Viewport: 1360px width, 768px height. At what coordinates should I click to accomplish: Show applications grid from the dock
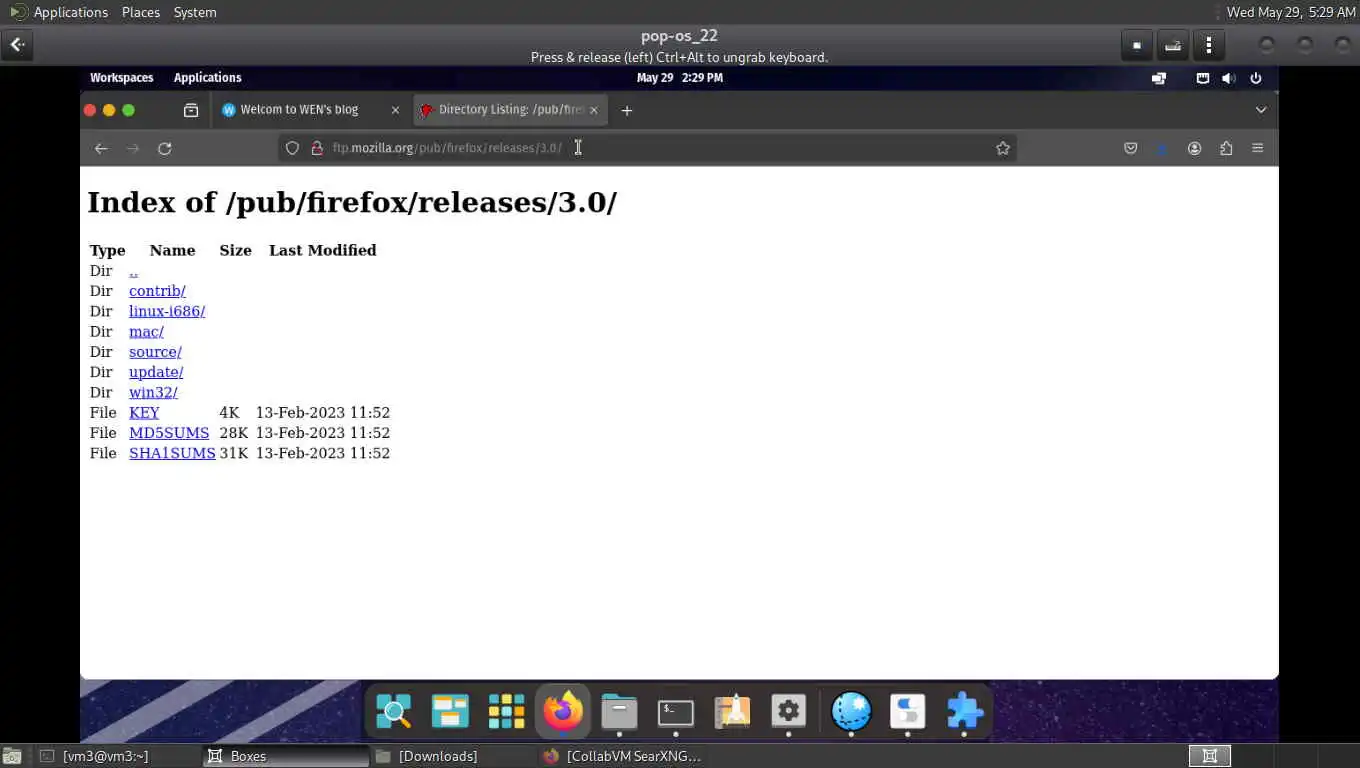click(x=506, y=712)
